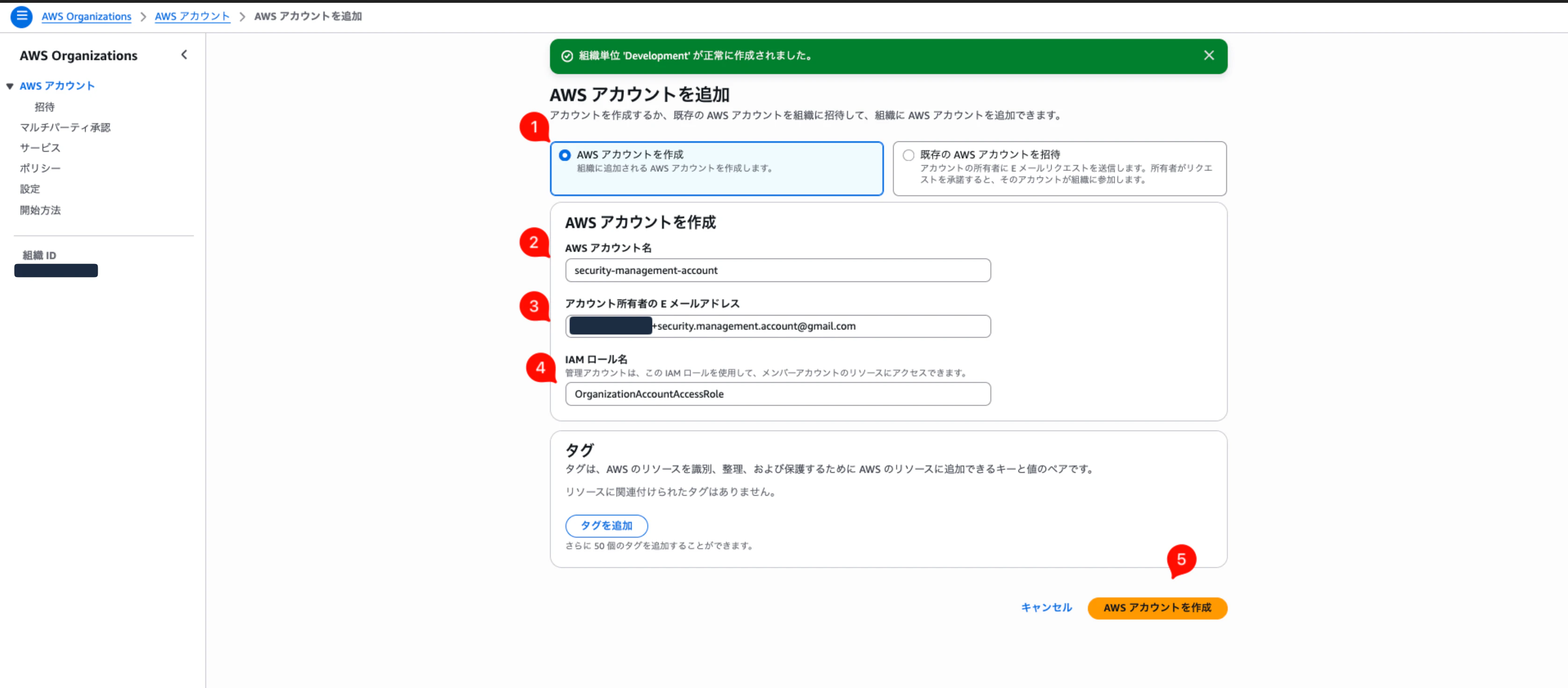Viewport: 1568px width, 688px height.
Task: Cancel account creation via キャンセル
Action: (1046, 607)
